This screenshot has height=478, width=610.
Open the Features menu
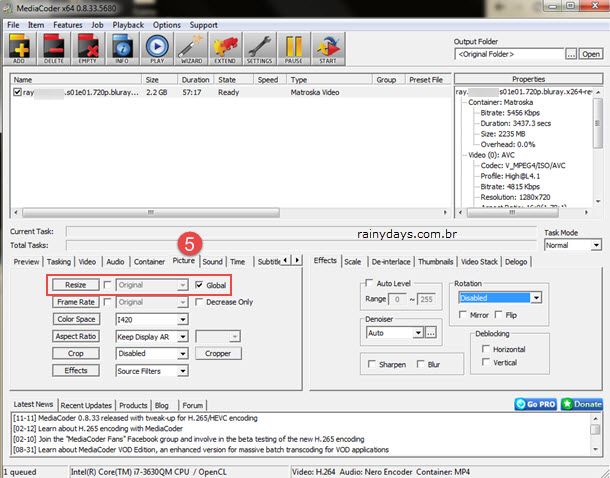tap(68, 25)
